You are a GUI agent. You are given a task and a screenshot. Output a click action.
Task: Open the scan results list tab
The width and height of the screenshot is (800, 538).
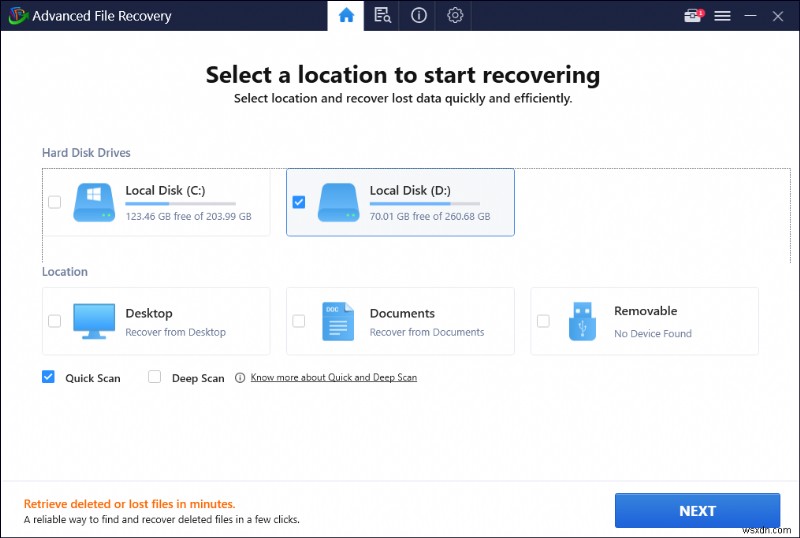point(382,15)
